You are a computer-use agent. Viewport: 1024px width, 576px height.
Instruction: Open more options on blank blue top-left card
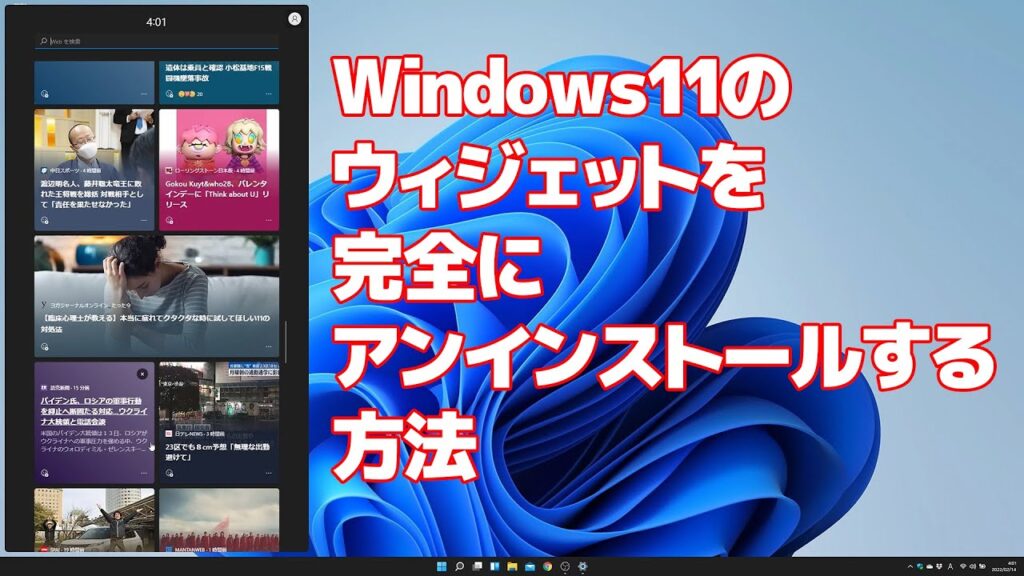tap(144, 94)
